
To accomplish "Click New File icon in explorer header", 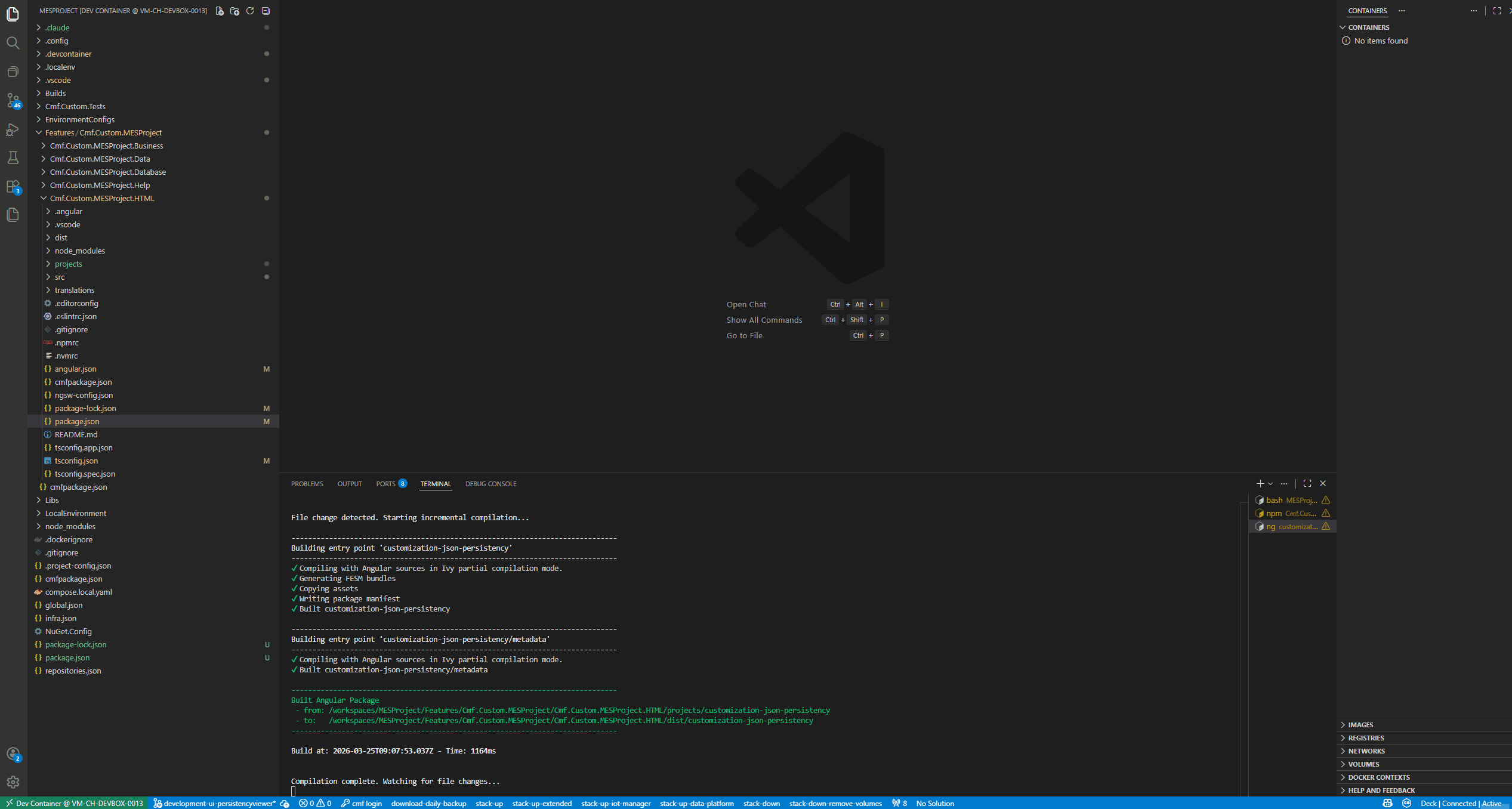I will pos(220,11).
